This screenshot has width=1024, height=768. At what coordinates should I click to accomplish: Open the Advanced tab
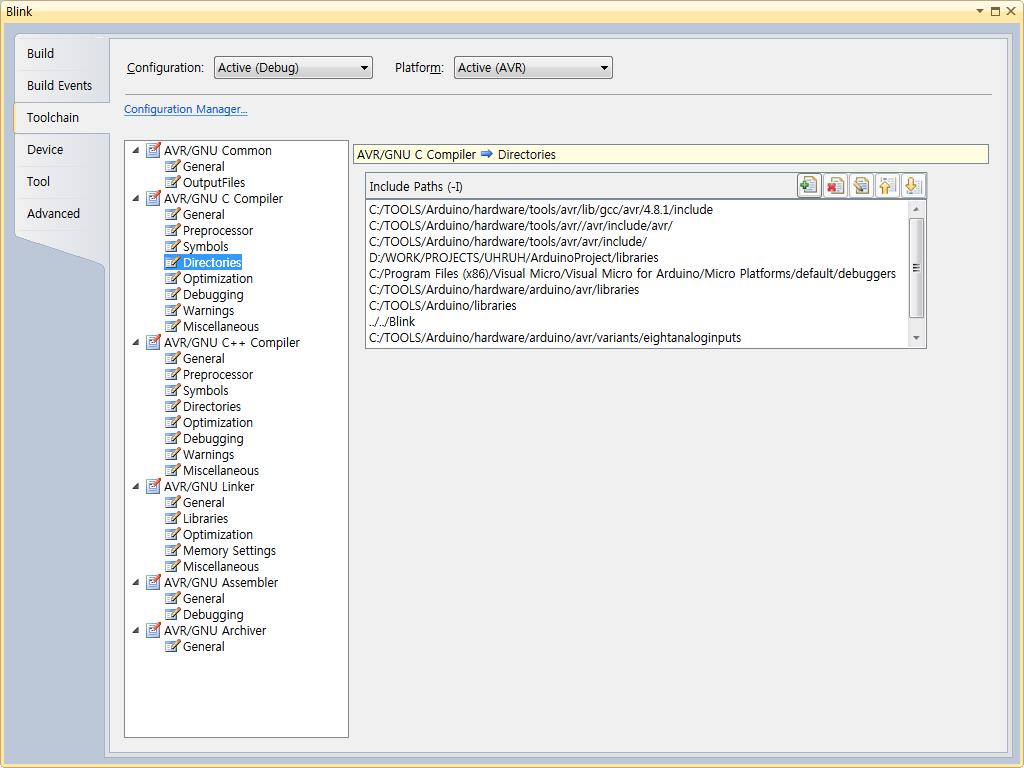tap(53, 214)
